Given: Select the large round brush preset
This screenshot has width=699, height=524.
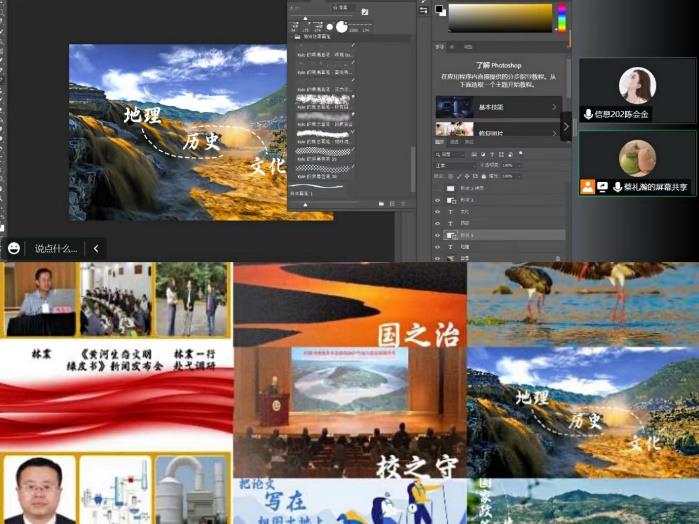Looking at the screenshot, I should (340, 27).
